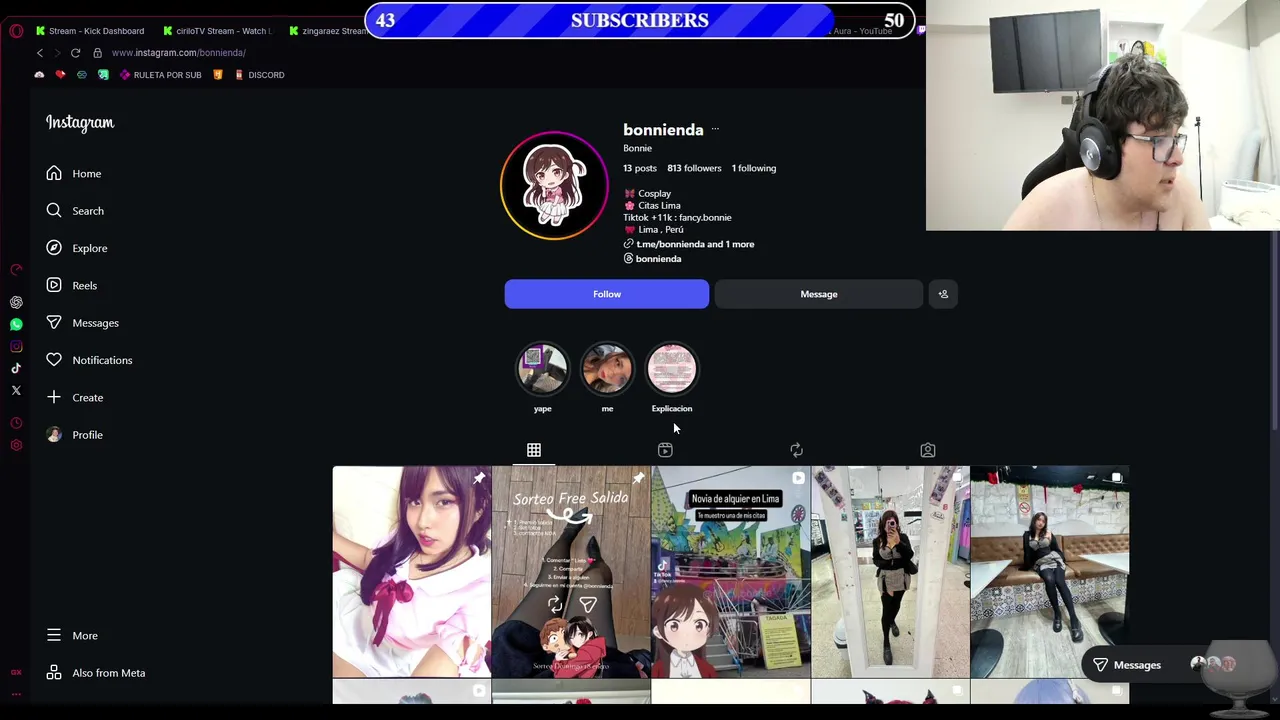Open the post of girl on brown couch
Viewport: 1280px width, 720px height.
point(1050,572)
